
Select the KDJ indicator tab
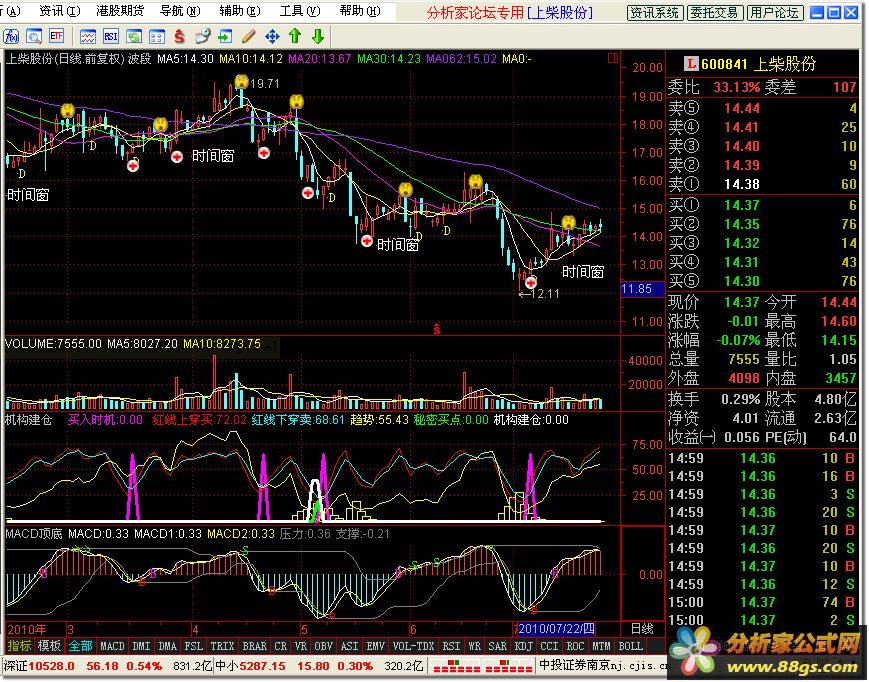(524, 646)
